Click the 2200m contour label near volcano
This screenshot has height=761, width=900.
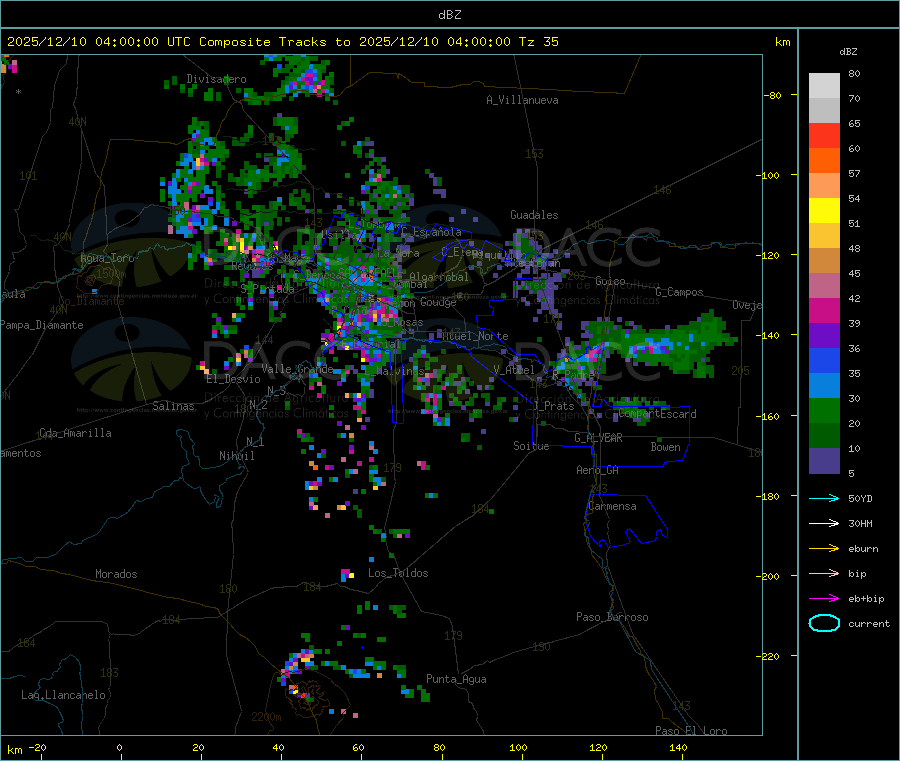[x=266, y=717]
